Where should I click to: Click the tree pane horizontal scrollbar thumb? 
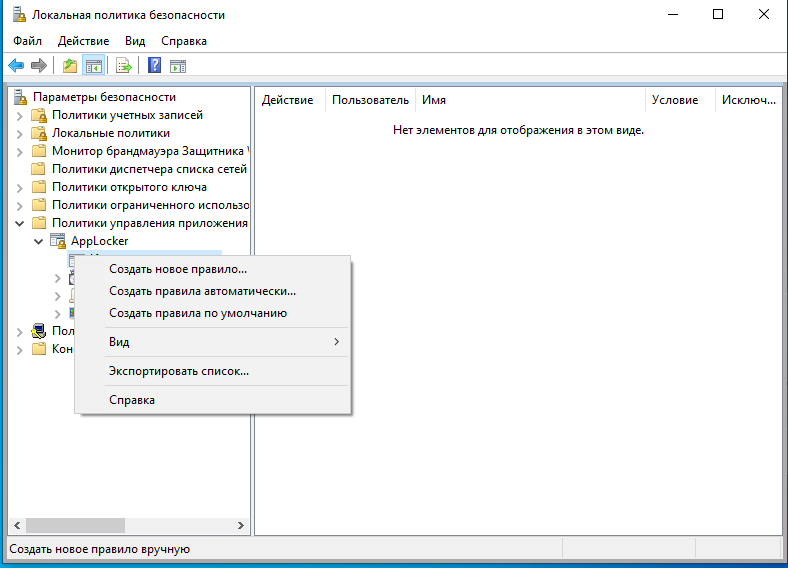(x=75, y=525)
